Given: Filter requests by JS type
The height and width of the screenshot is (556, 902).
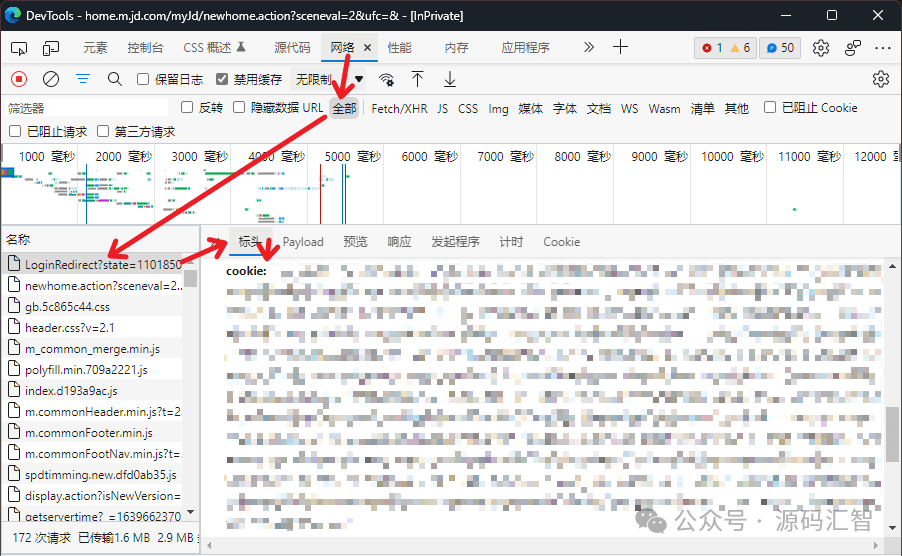Looking at the screenshot, I should pyautogui.click(x=442, y=108).
